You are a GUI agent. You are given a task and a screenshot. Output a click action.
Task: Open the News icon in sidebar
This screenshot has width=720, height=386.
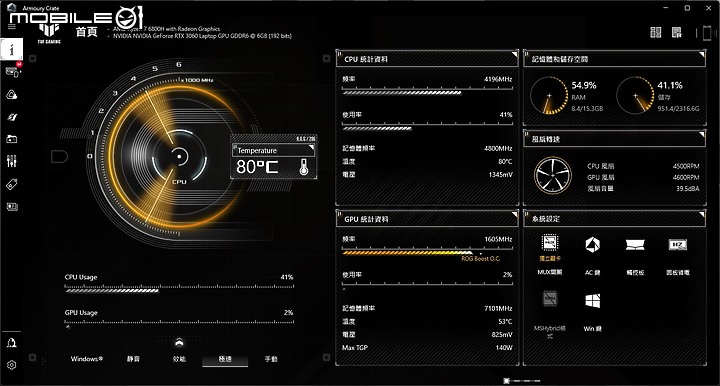[11, 207]
